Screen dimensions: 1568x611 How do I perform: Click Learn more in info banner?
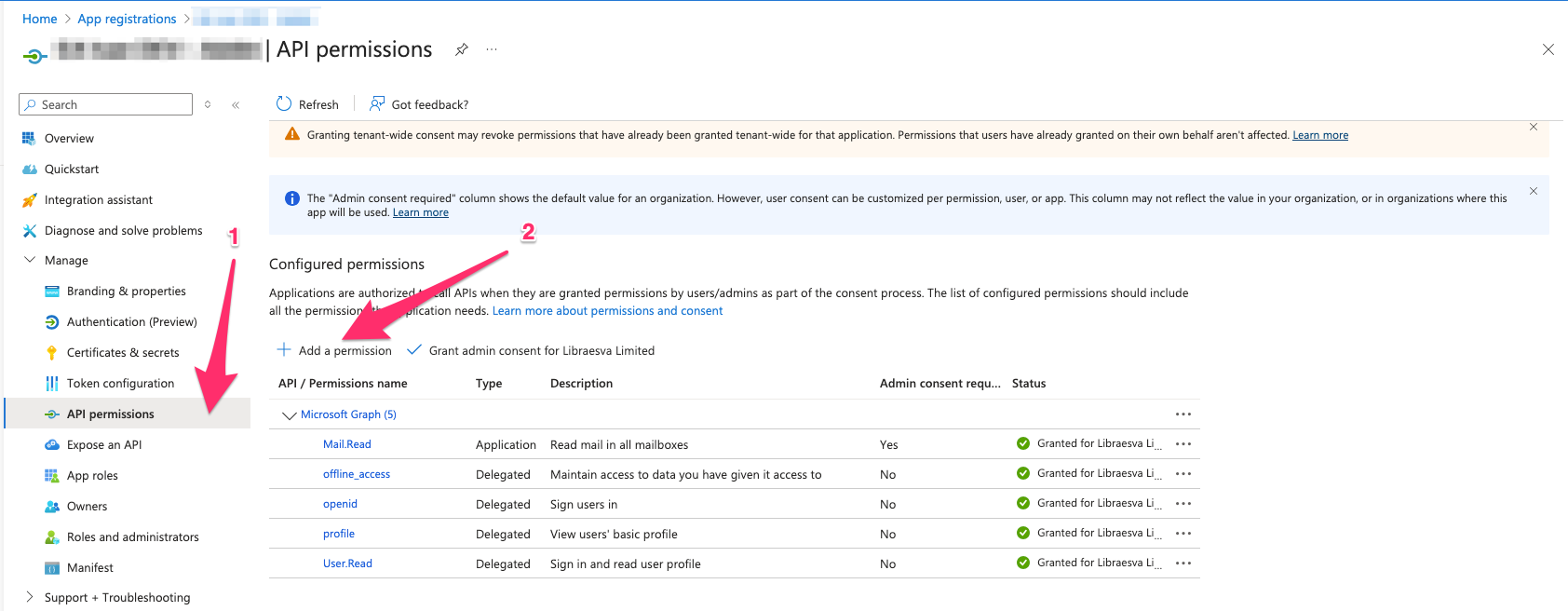[x=421, y=212]
